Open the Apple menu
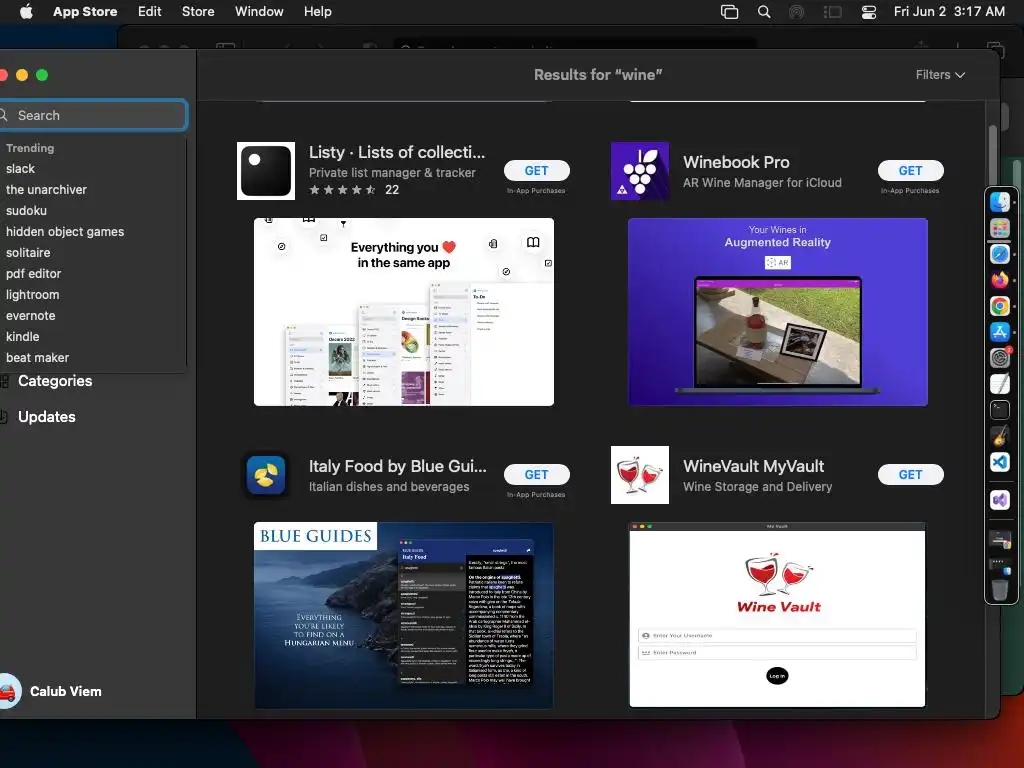The image size is (1024, 768). (x=26, y=12)
